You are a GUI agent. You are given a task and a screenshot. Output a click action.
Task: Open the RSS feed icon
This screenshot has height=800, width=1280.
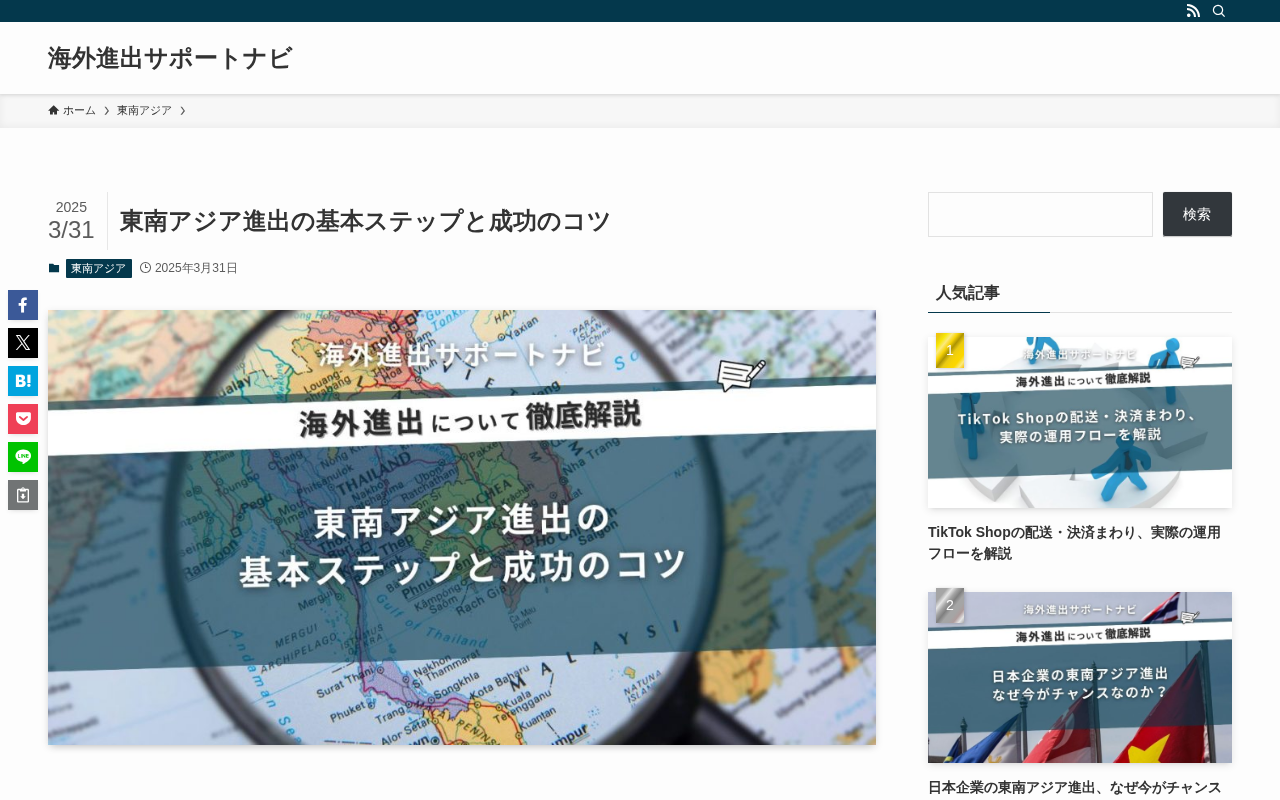pos(1193,11)
